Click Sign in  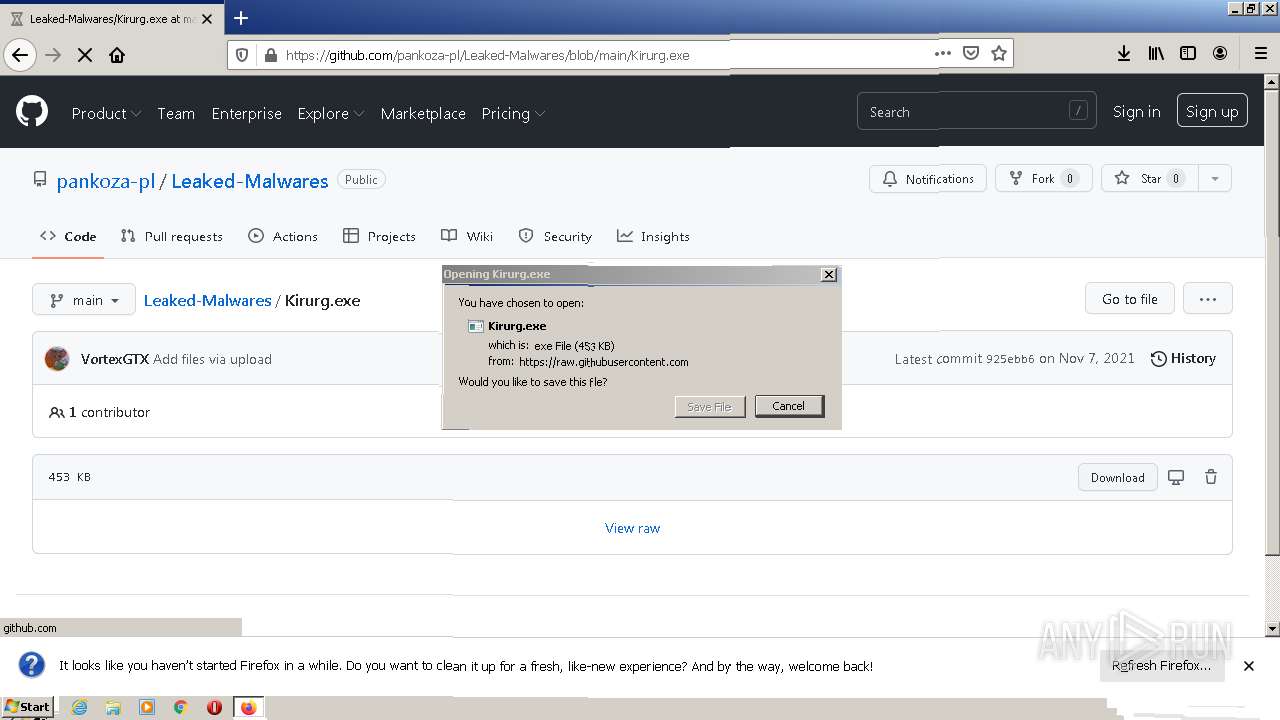(x=1137, y=112)
